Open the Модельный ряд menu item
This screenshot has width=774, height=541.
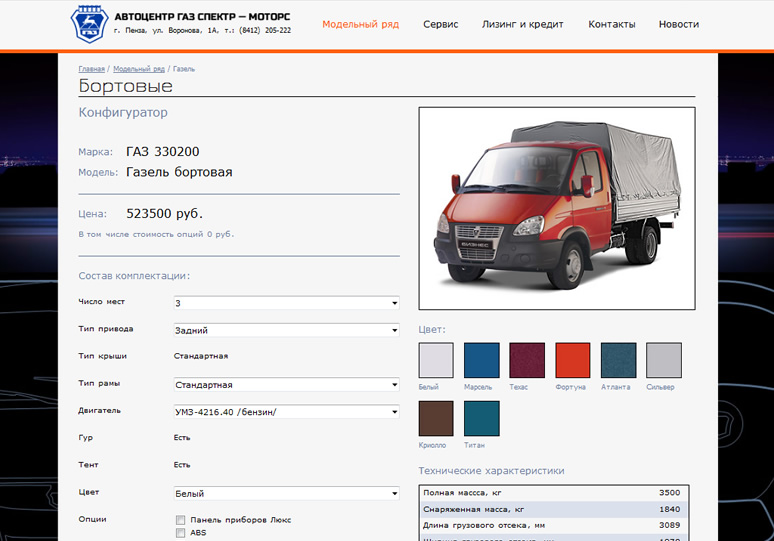click(x=360, y=24)
